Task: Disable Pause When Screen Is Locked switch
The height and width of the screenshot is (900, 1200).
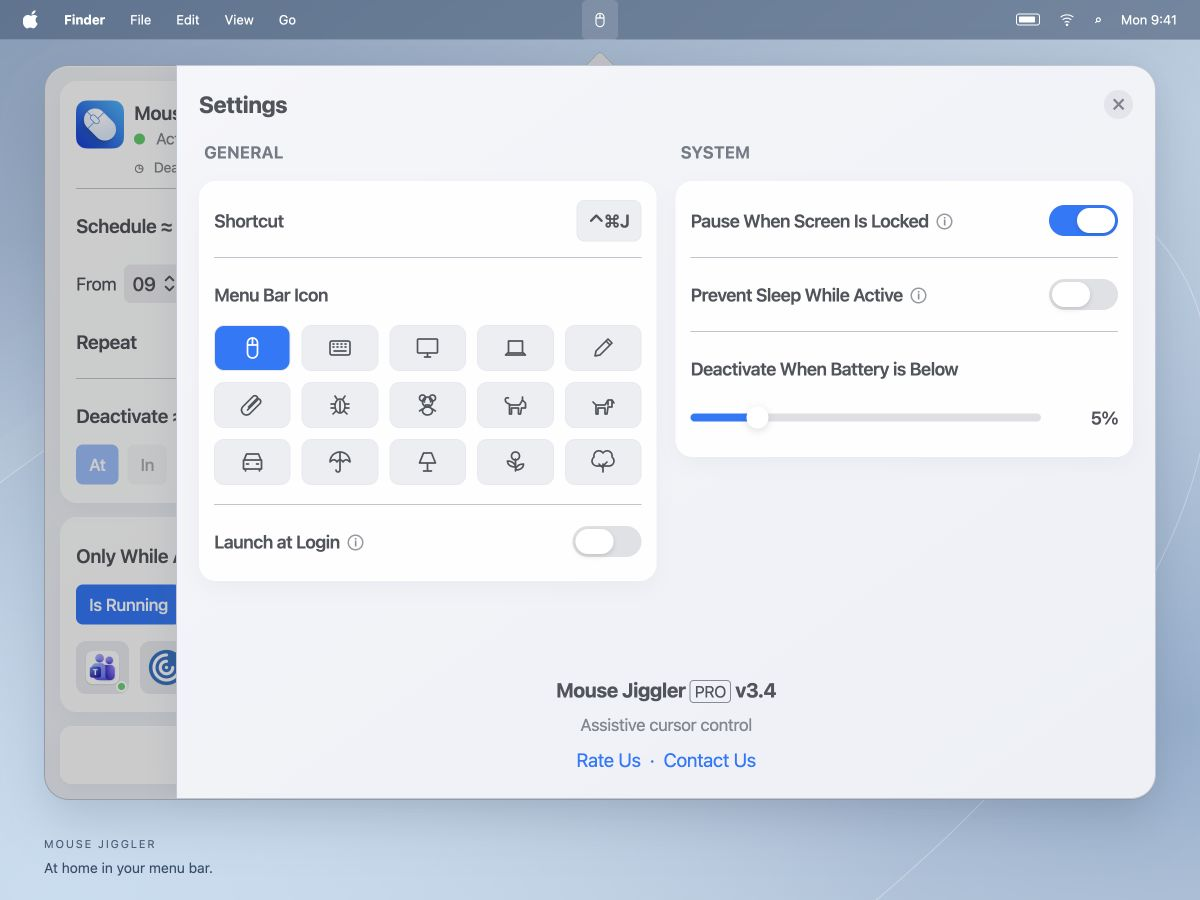Action: 1083,221
